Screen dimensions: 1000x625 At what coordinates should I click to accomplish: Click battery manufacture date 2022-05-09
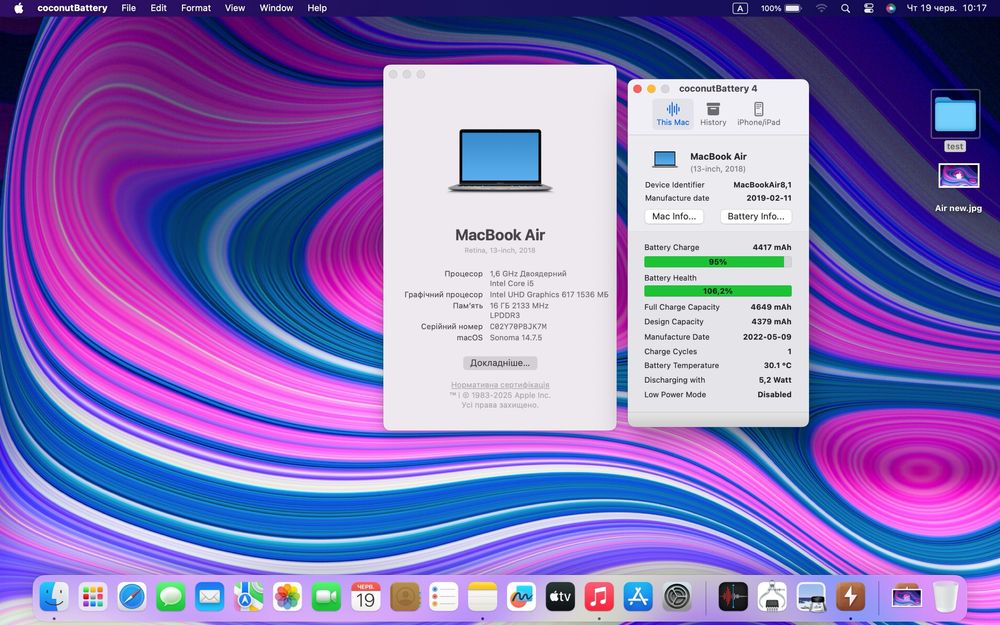coord(767,337)
